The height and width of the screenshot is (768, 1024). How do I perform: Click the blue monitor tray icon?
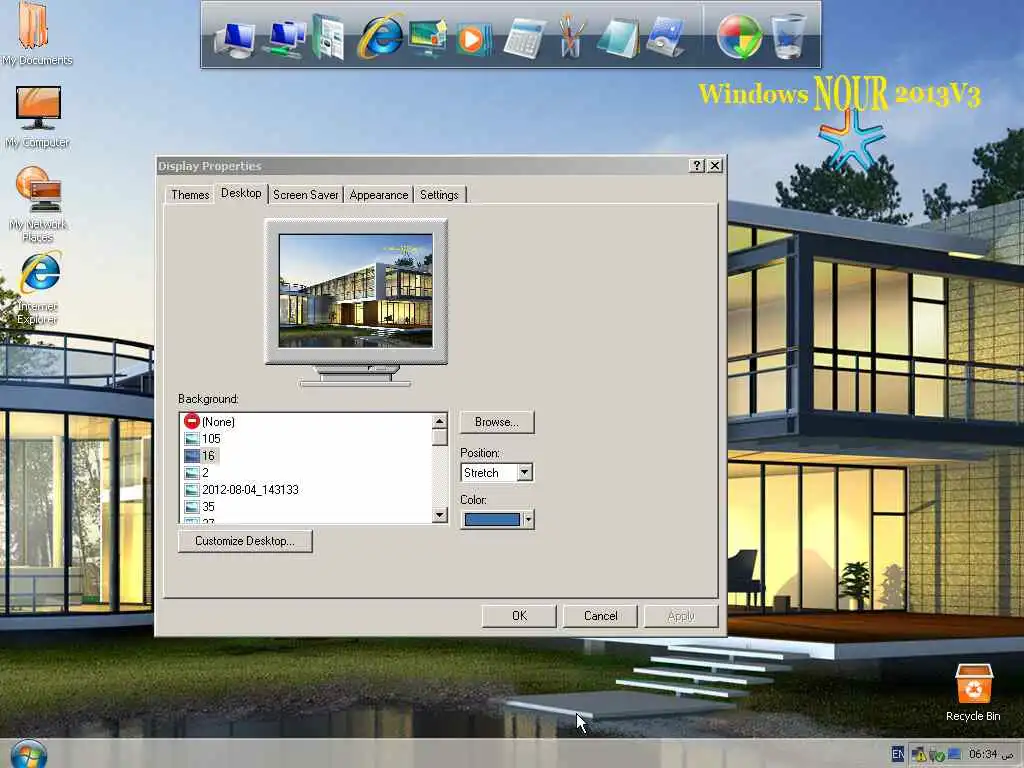954,754
